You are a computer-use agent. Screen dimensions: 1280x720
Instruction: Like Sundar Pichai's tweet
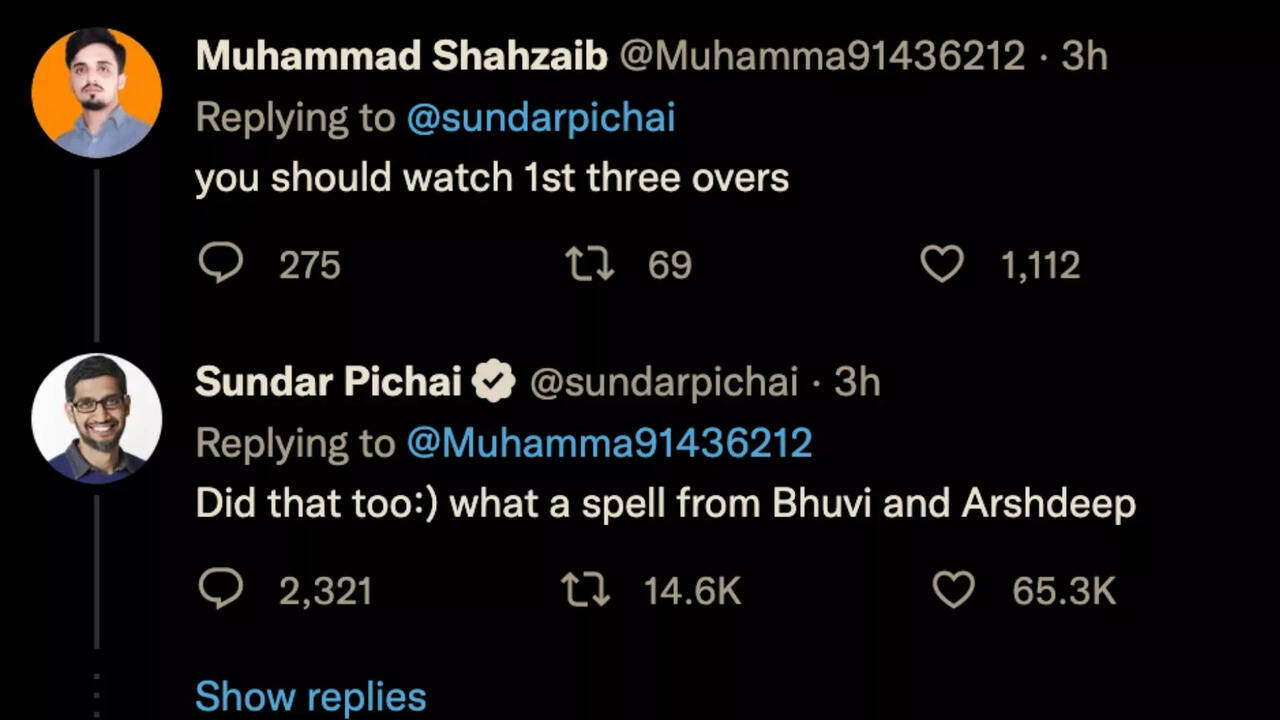click(x=954, y=590)
